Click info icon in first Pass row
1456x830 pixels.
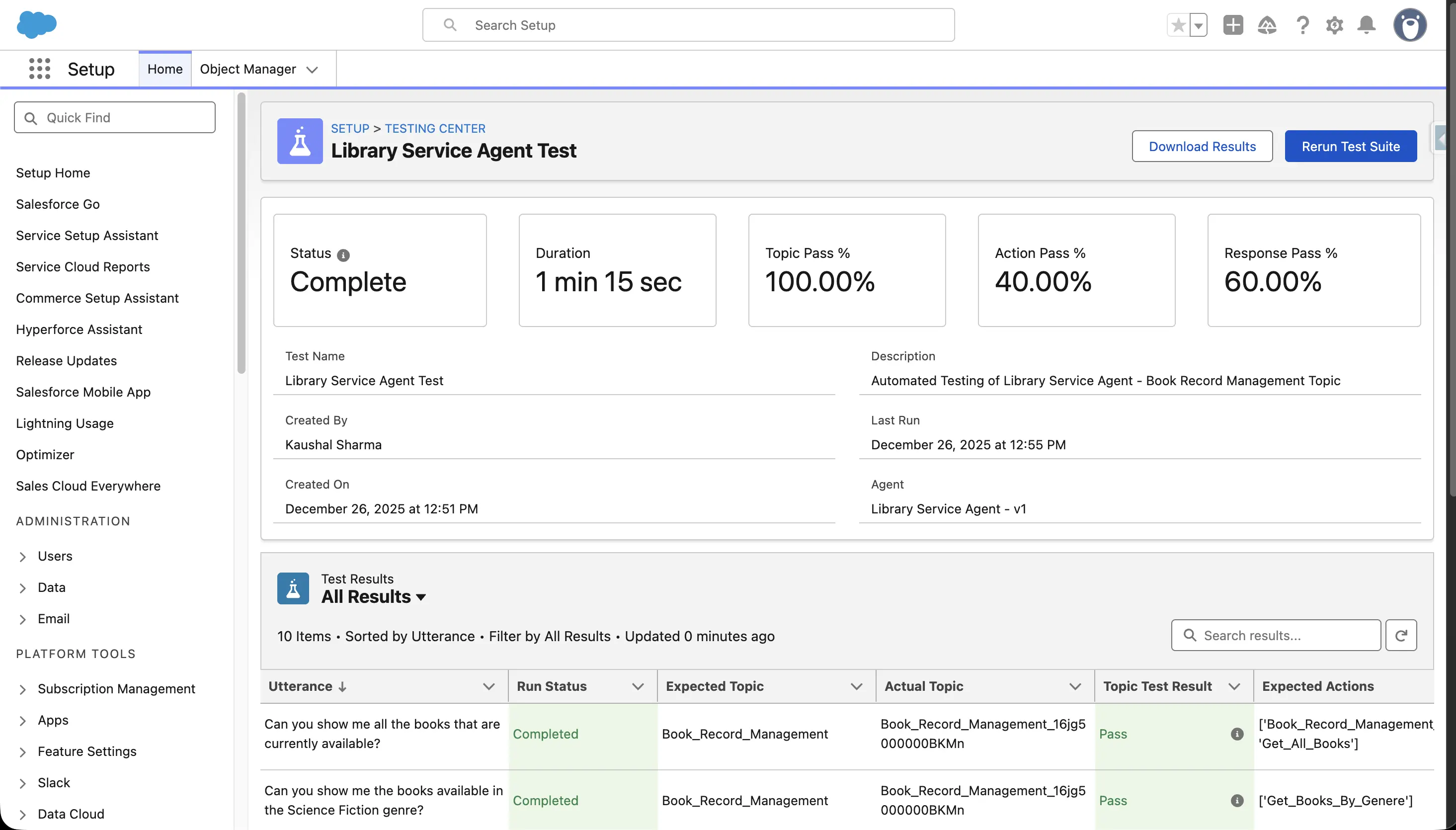[1236, 734]
